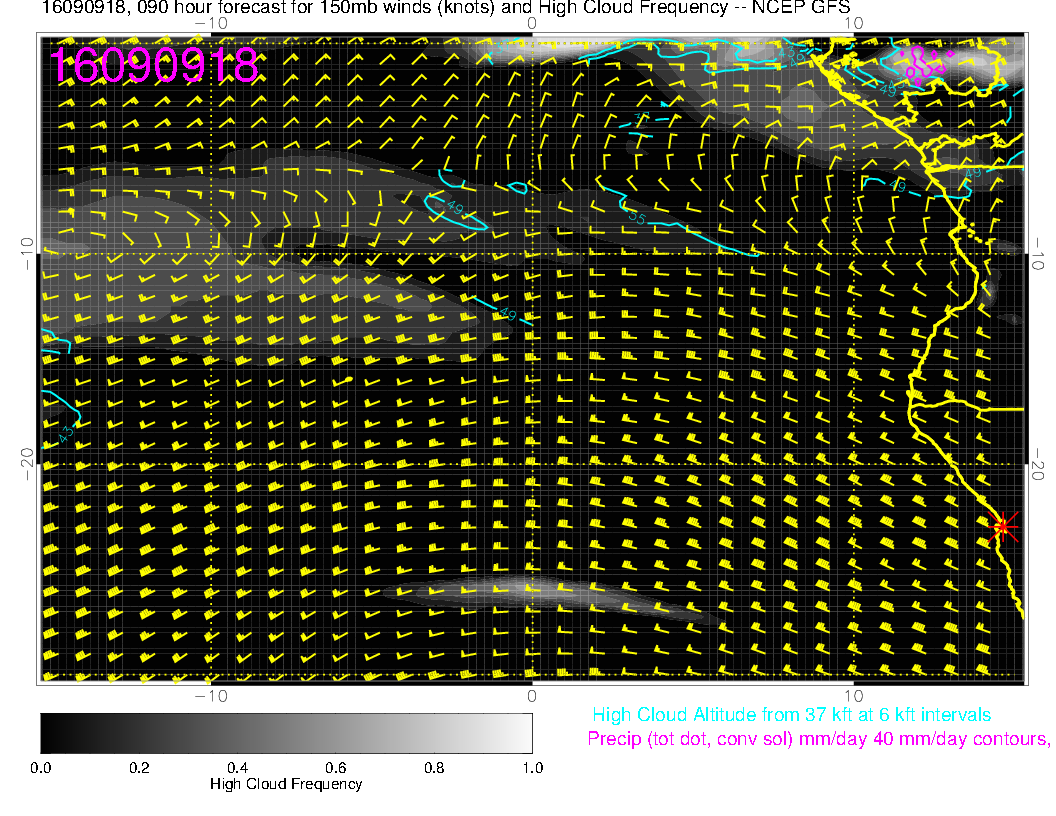Screen dimensions: 1056x816
Task: Click the 0.6 tick label under the colorbar
Action: (x=335, y=768)
